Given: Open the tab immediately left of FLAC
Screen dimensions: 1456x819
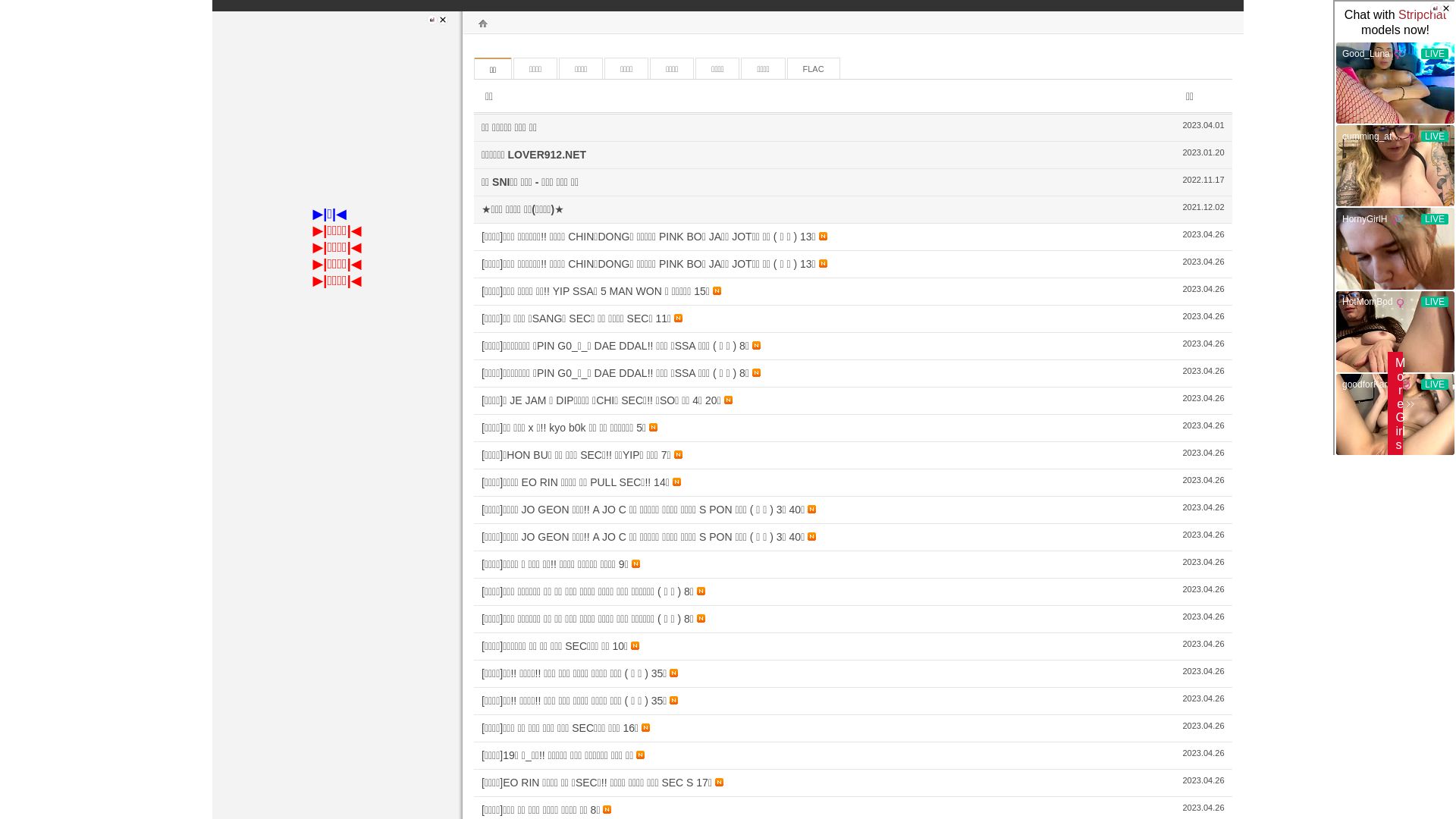Looking at the screenshot, I should pos(763,69).
